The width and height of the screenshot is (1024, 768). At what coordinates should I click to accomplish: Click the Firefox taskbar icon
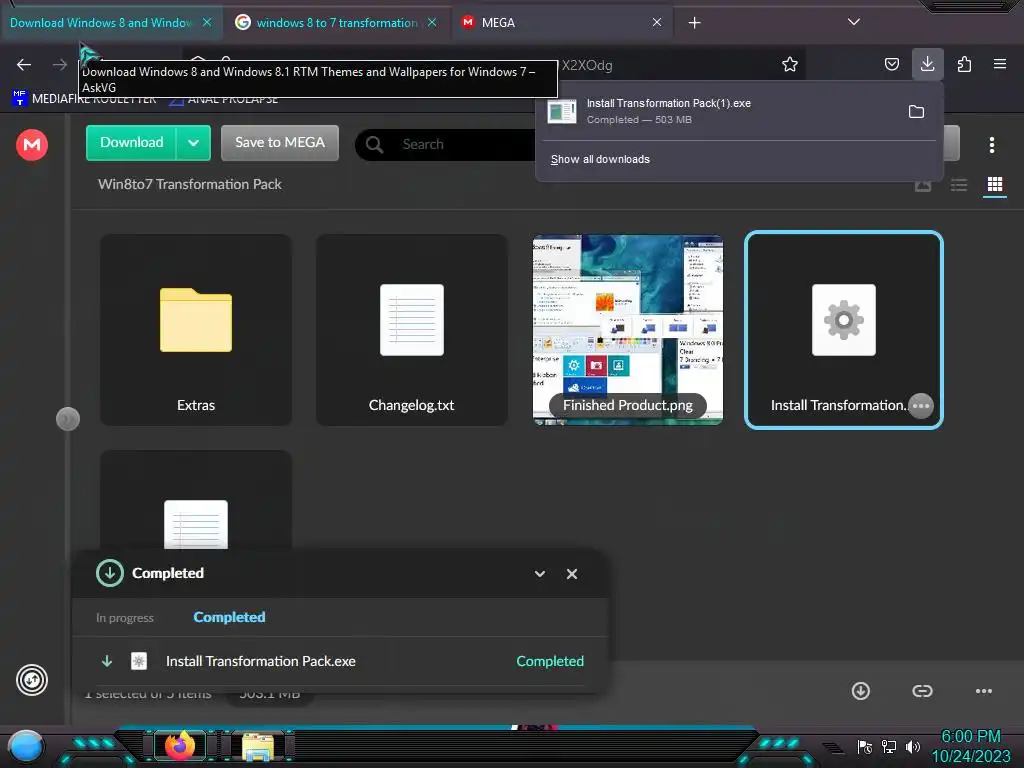(180, 745)
